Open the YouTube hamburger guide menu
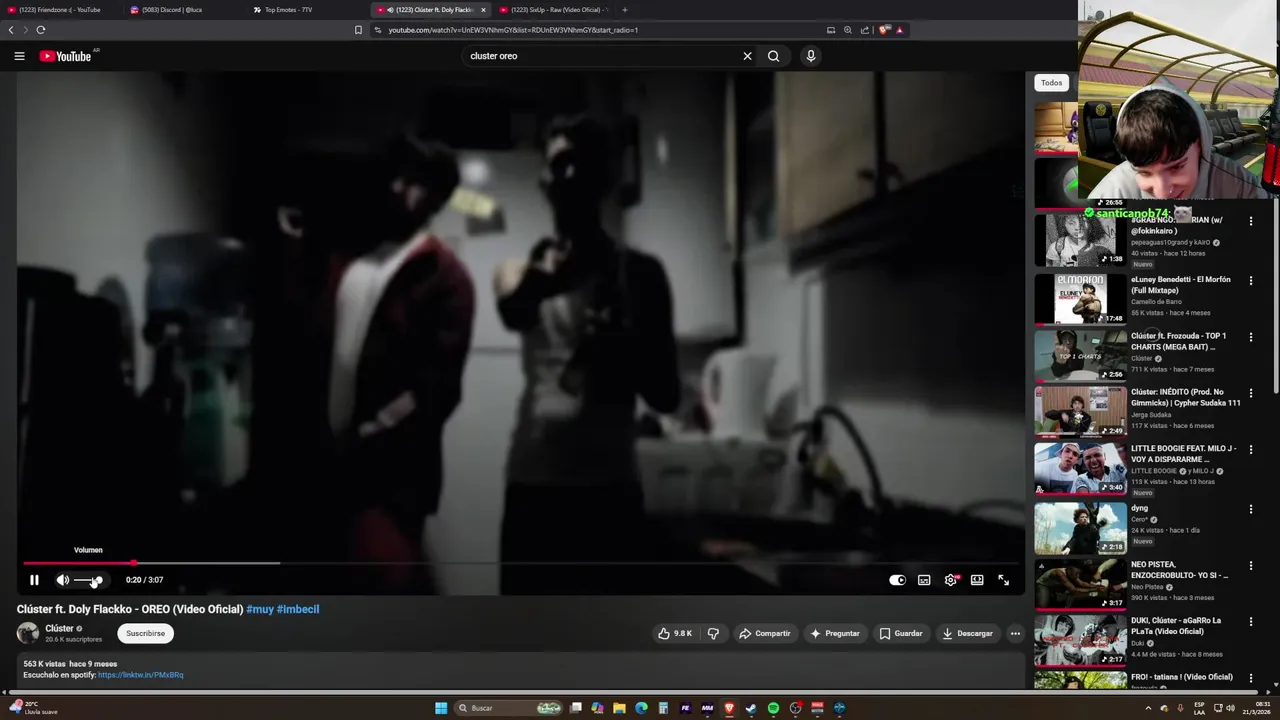 pyautogui.click(x=19, y=56)
